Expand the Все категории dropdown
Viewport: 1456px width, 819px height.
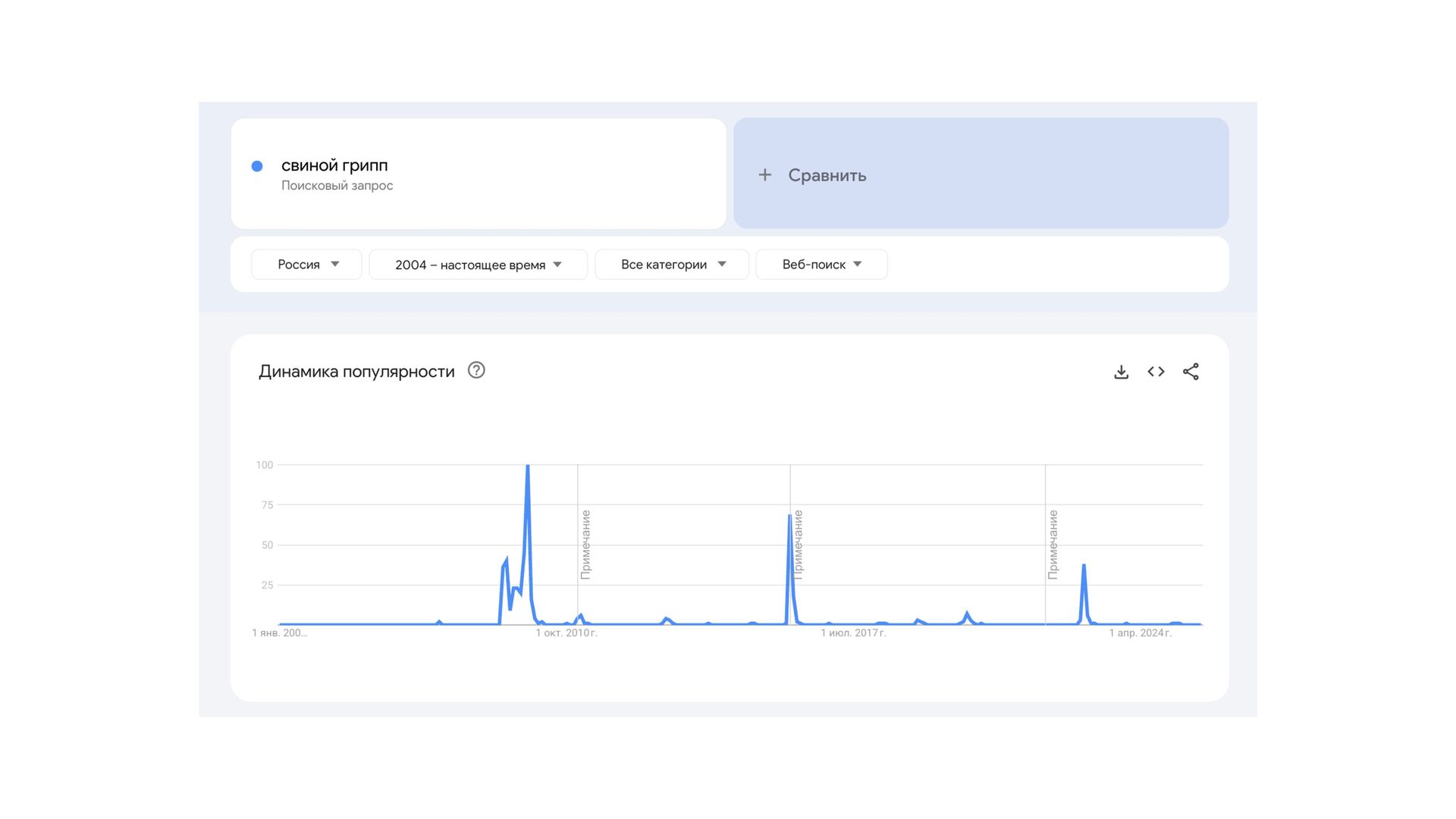click(x=672, y=265)
